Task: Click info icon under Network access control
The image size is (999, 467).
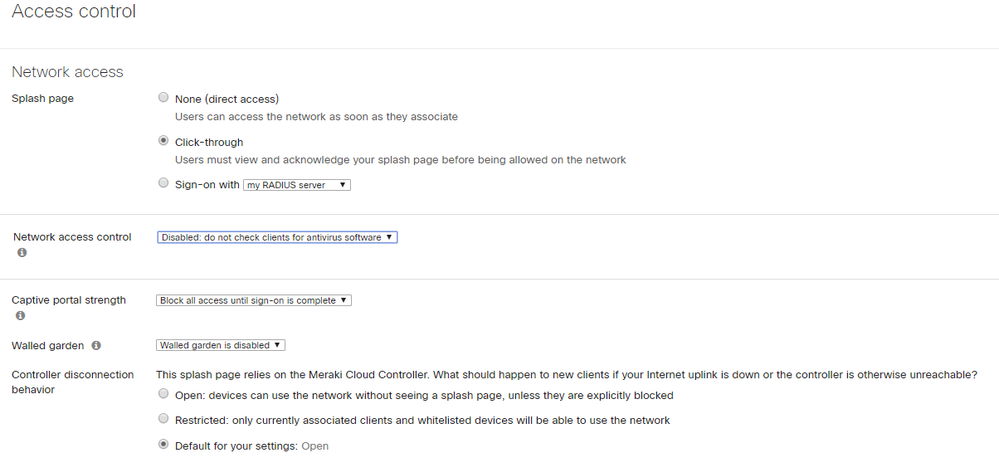Action: (22, 253)
